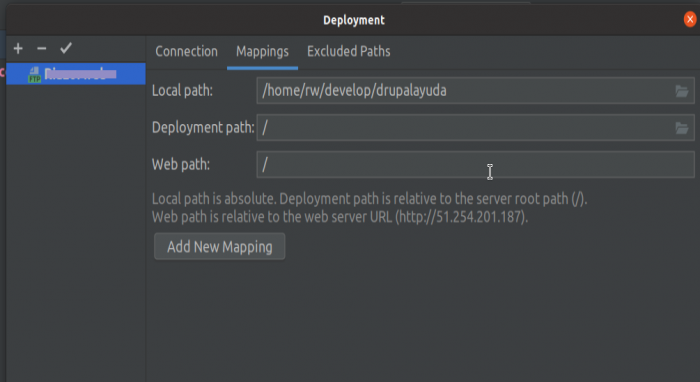The image size is (700, 382).
Task: Click the 'Web path:' label
Action: point(181,165)
